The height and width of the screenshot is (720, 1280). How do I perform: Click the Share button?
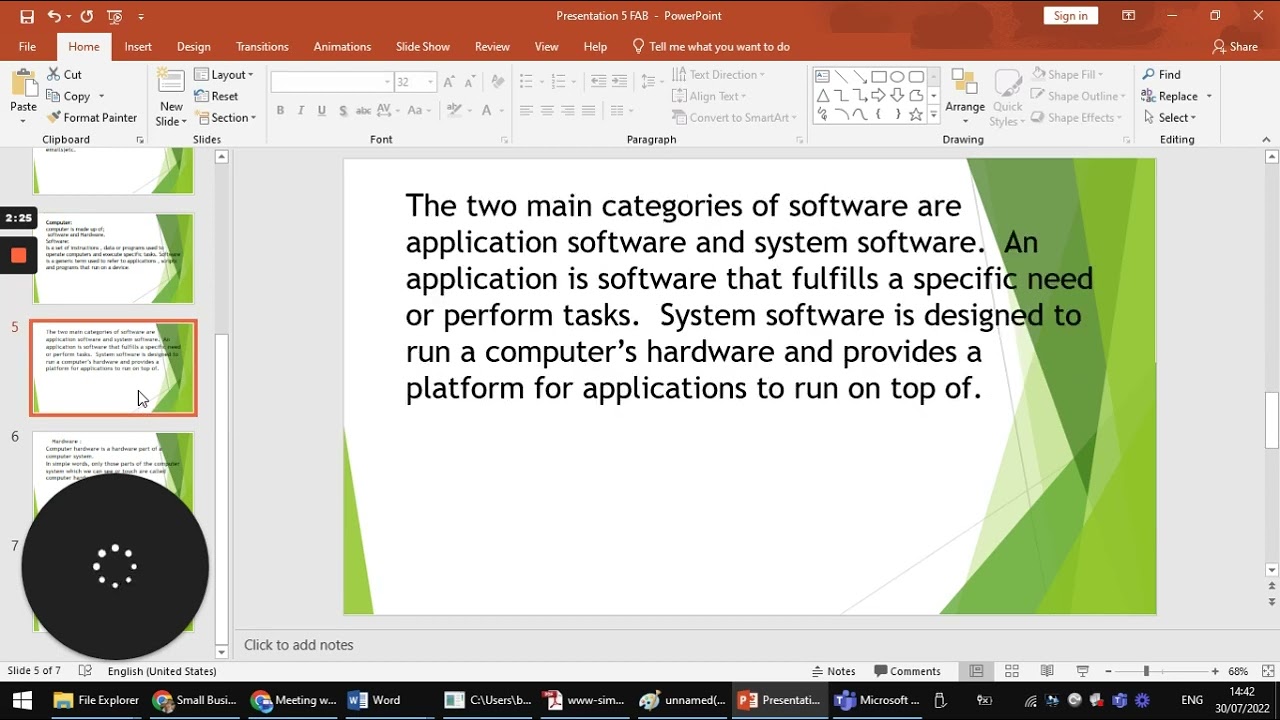(x=1235, y=46)
